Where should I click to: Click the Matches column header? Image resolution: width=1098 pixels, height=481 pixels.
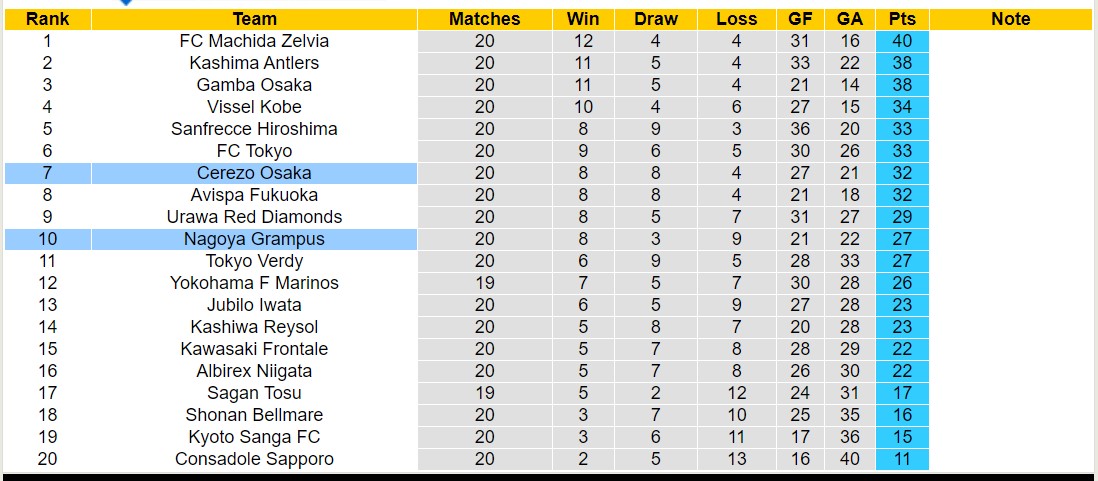[484, 19]
